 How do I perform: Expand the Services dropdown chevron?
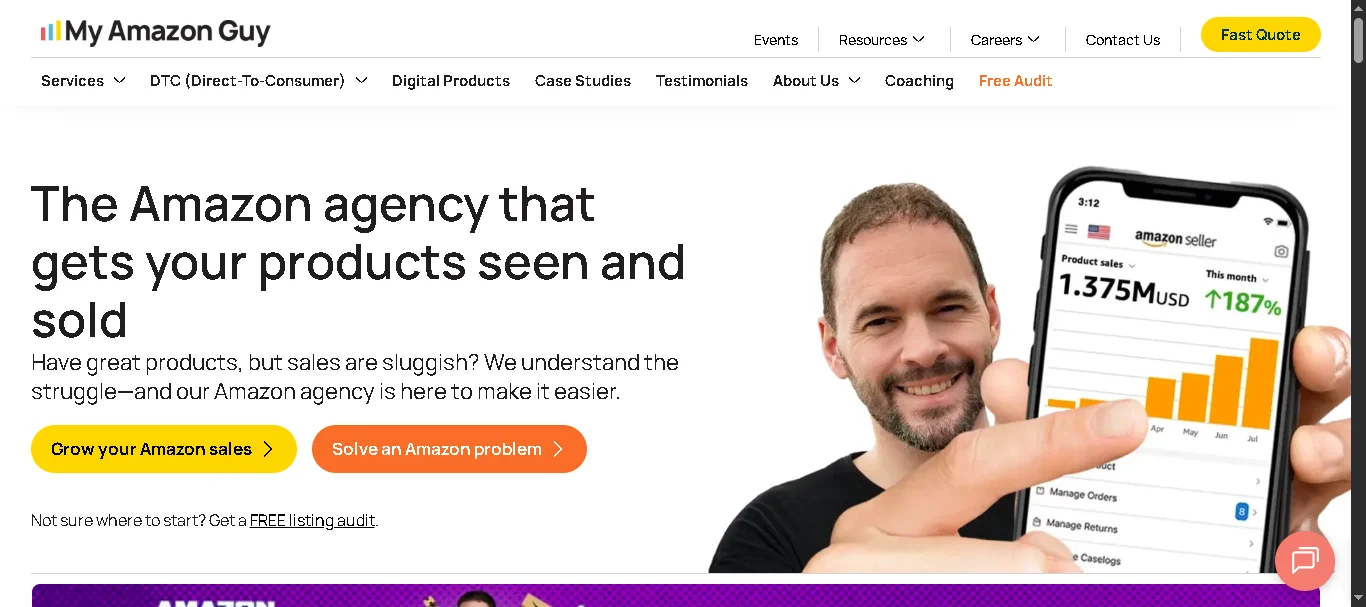pos(119,80)
